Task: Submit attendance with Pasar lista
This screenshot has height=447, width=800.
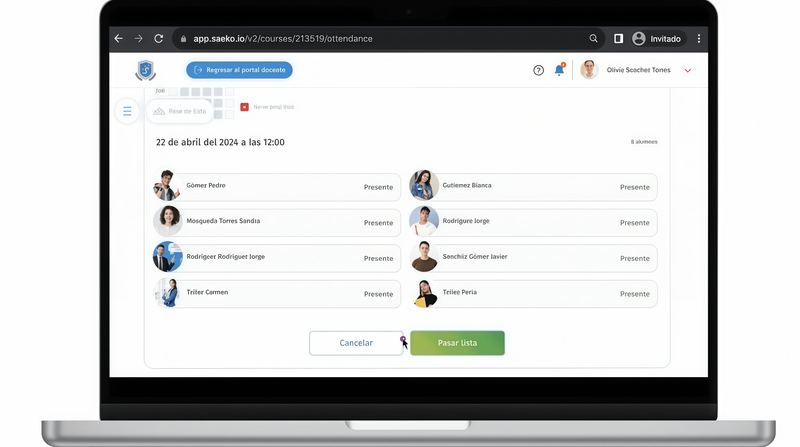Action: click(458, 343)
